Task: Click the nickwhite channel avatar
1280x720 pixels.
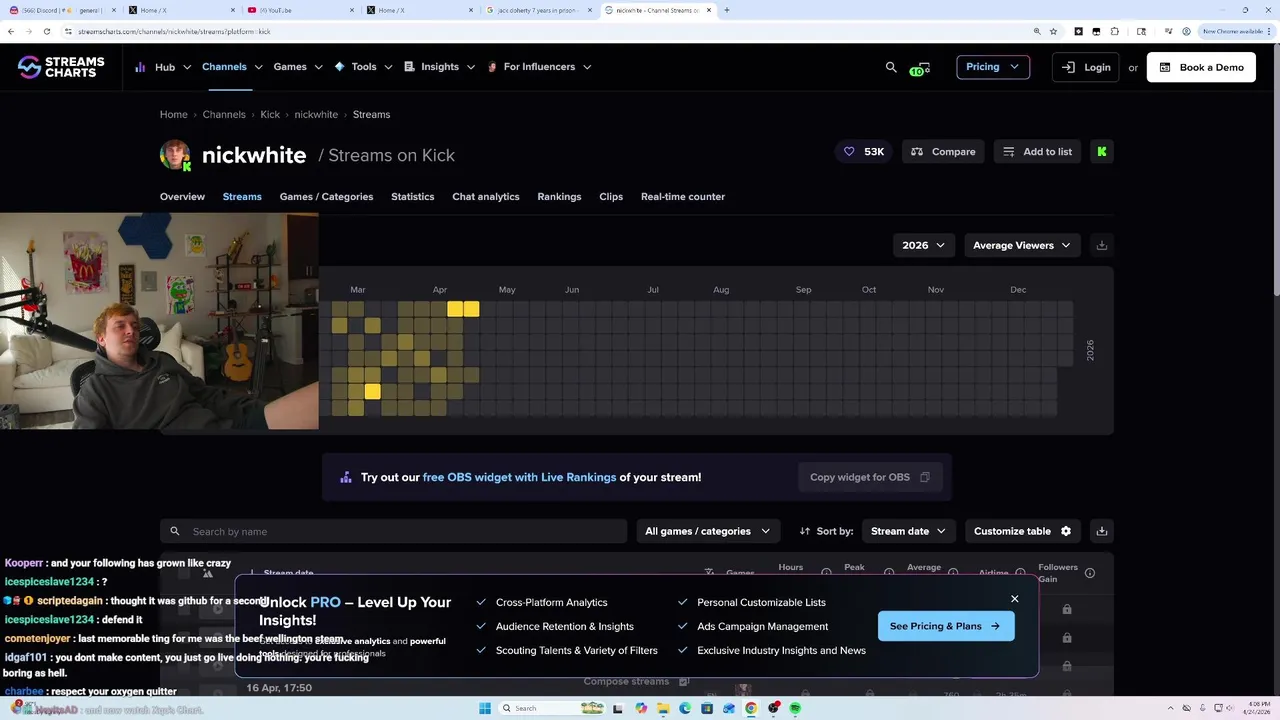Action: [x=175, y=155]
